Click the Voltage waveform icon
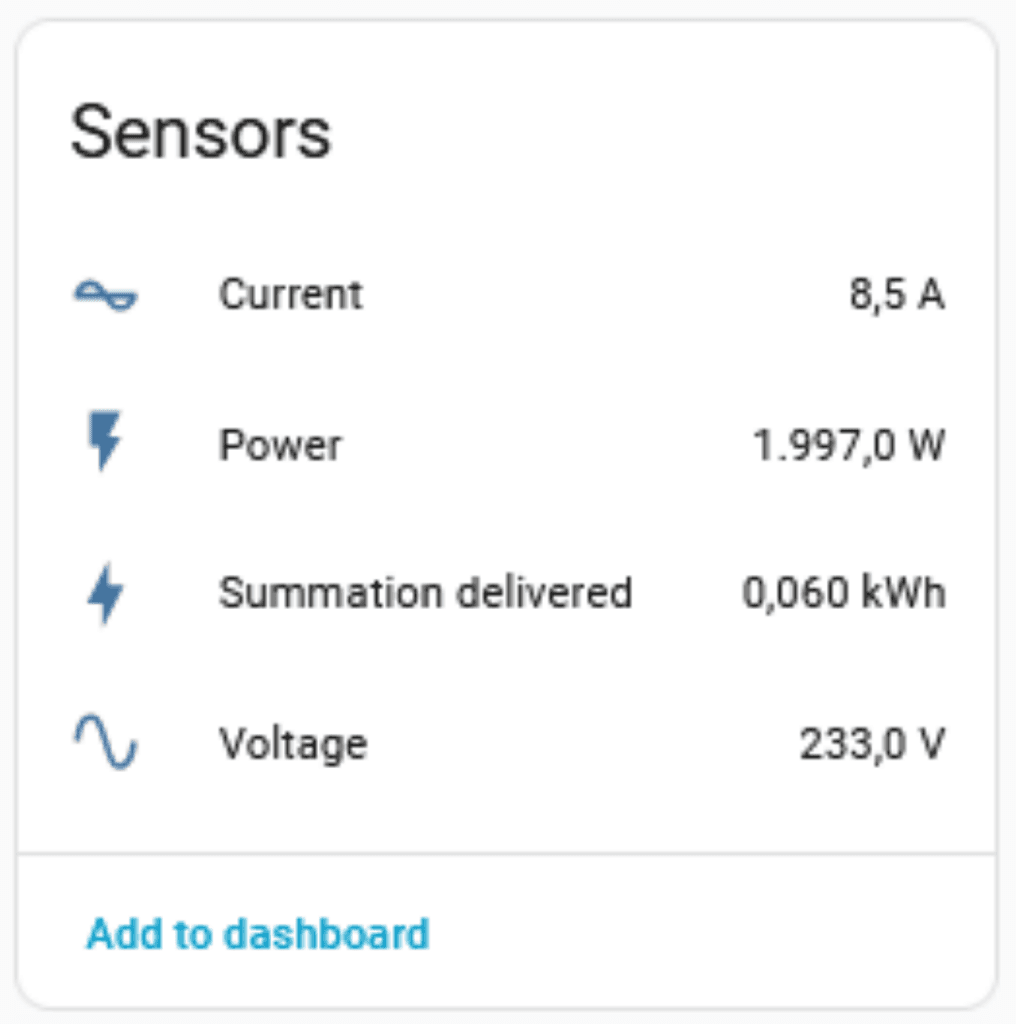Image resolution: width=1016 pixels, height=1024 pixels. pyautogui.click(x=103, y=741)
